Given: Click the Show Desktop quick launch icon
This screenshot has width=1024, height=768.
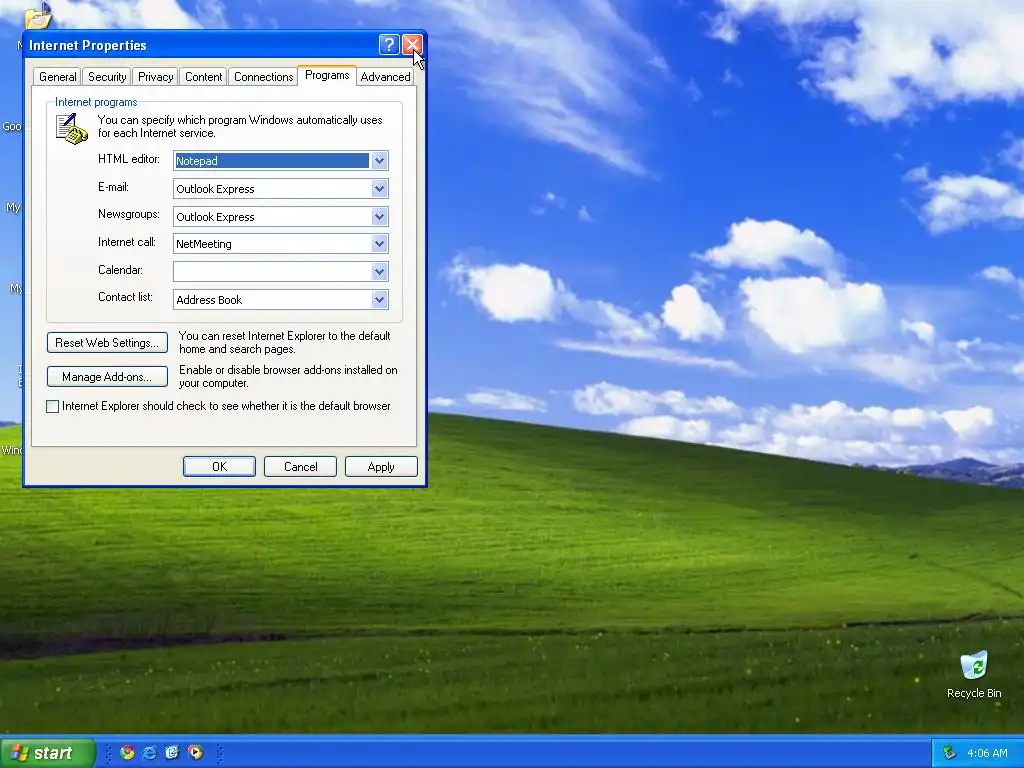Looking at the screenshot, I should [172, 752].
